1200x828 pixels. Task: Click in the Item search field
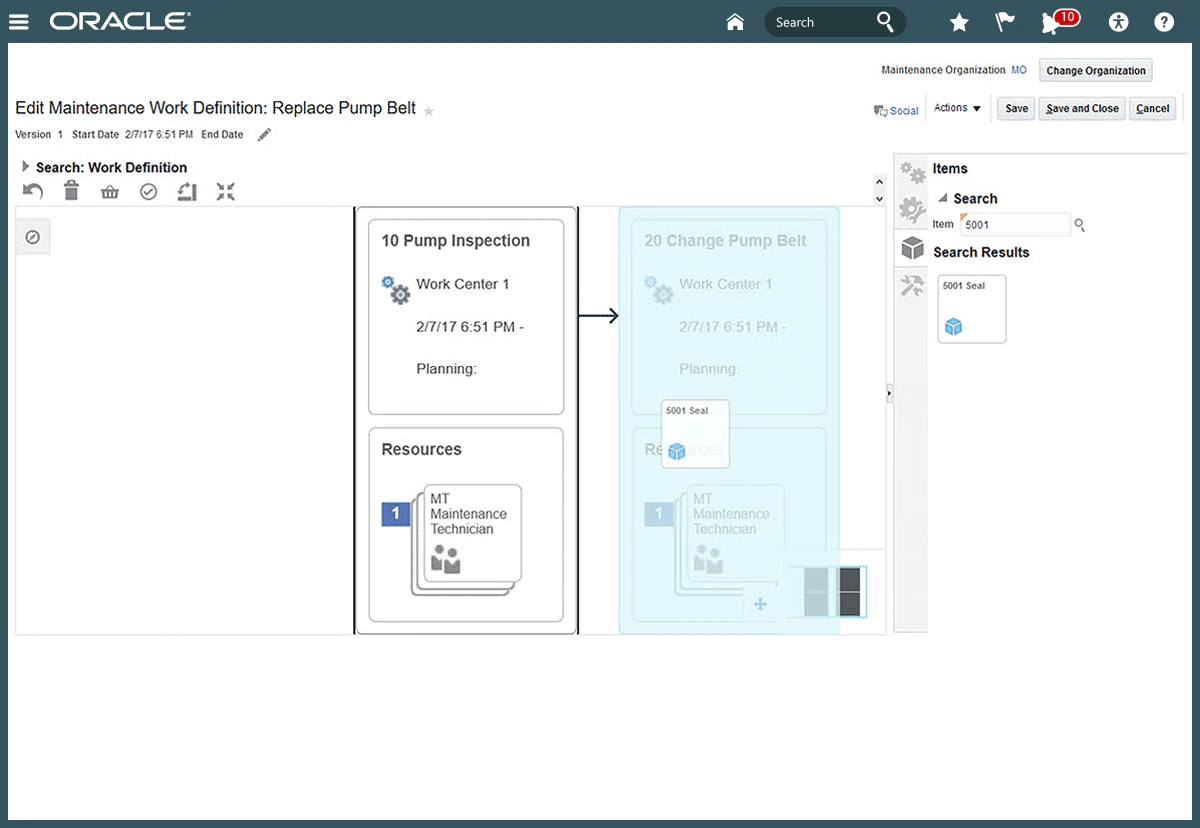pyautogui.click(x=1014, y=225)
